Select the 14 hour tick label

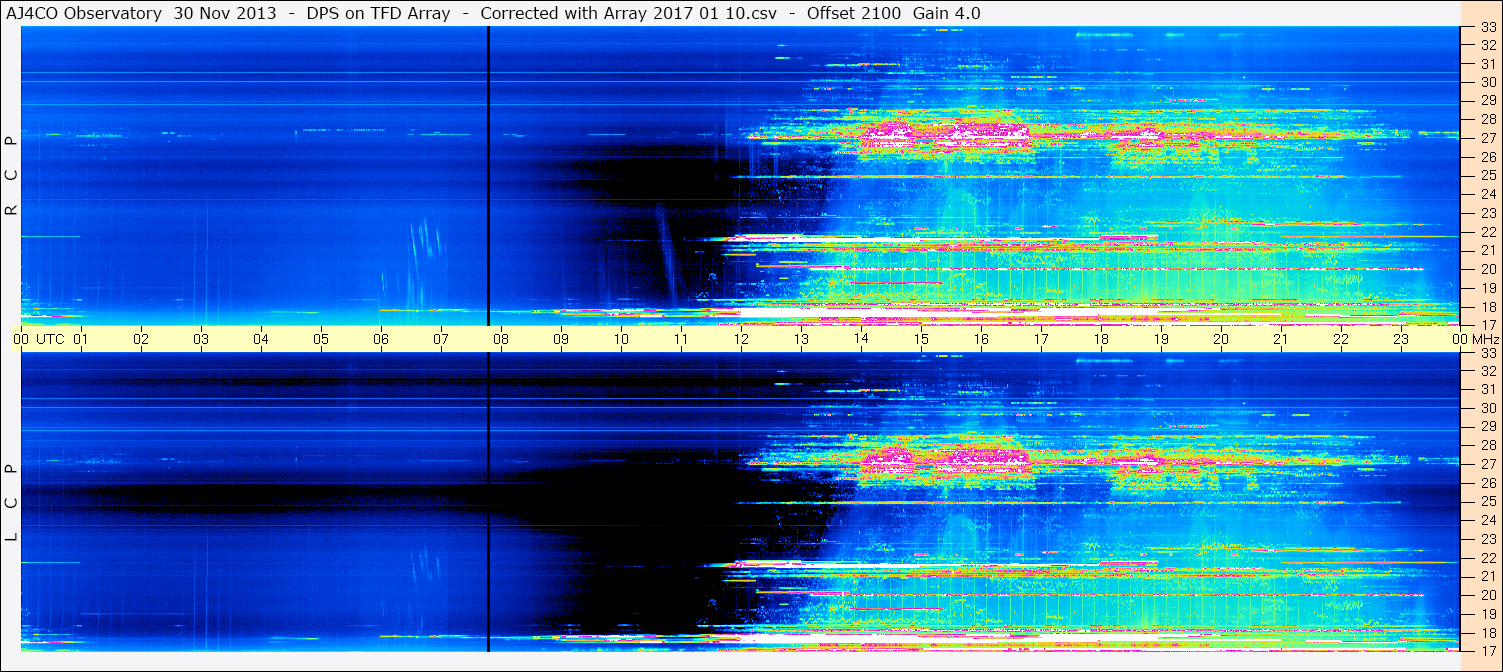[861, 339]
